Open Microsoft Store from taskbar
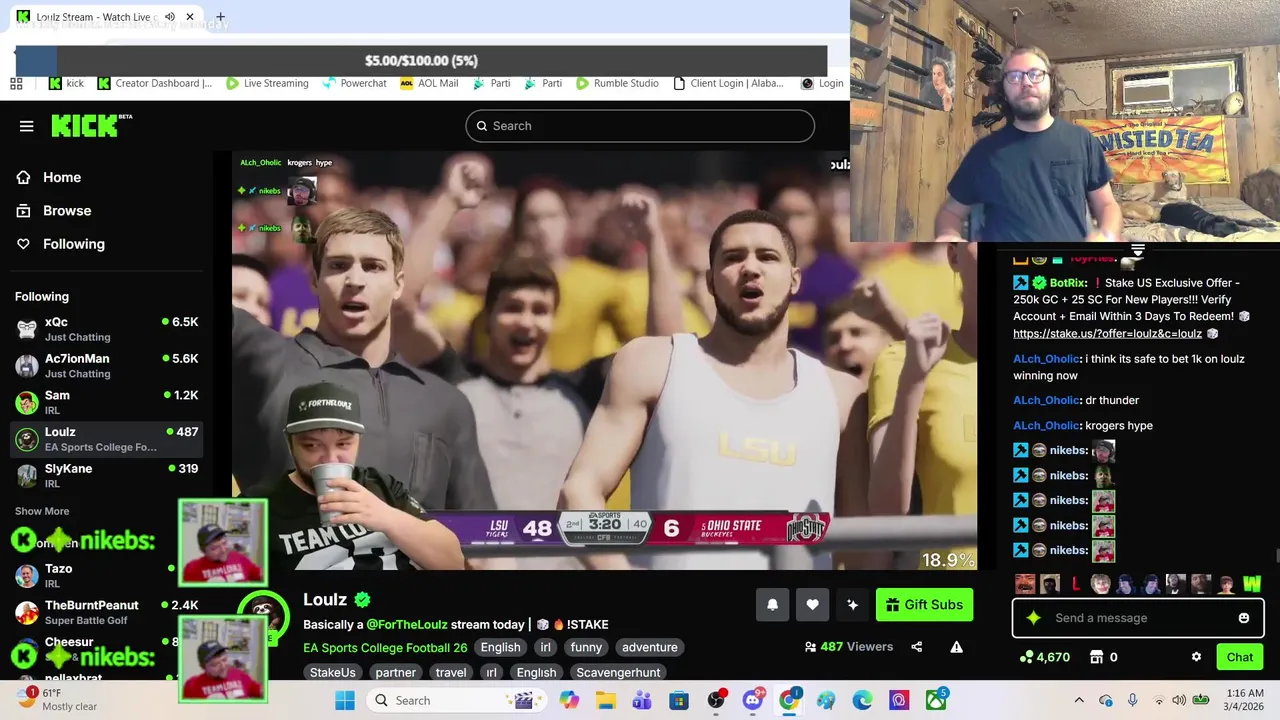Screen dimensions: 1280x720 pos(679,700)
